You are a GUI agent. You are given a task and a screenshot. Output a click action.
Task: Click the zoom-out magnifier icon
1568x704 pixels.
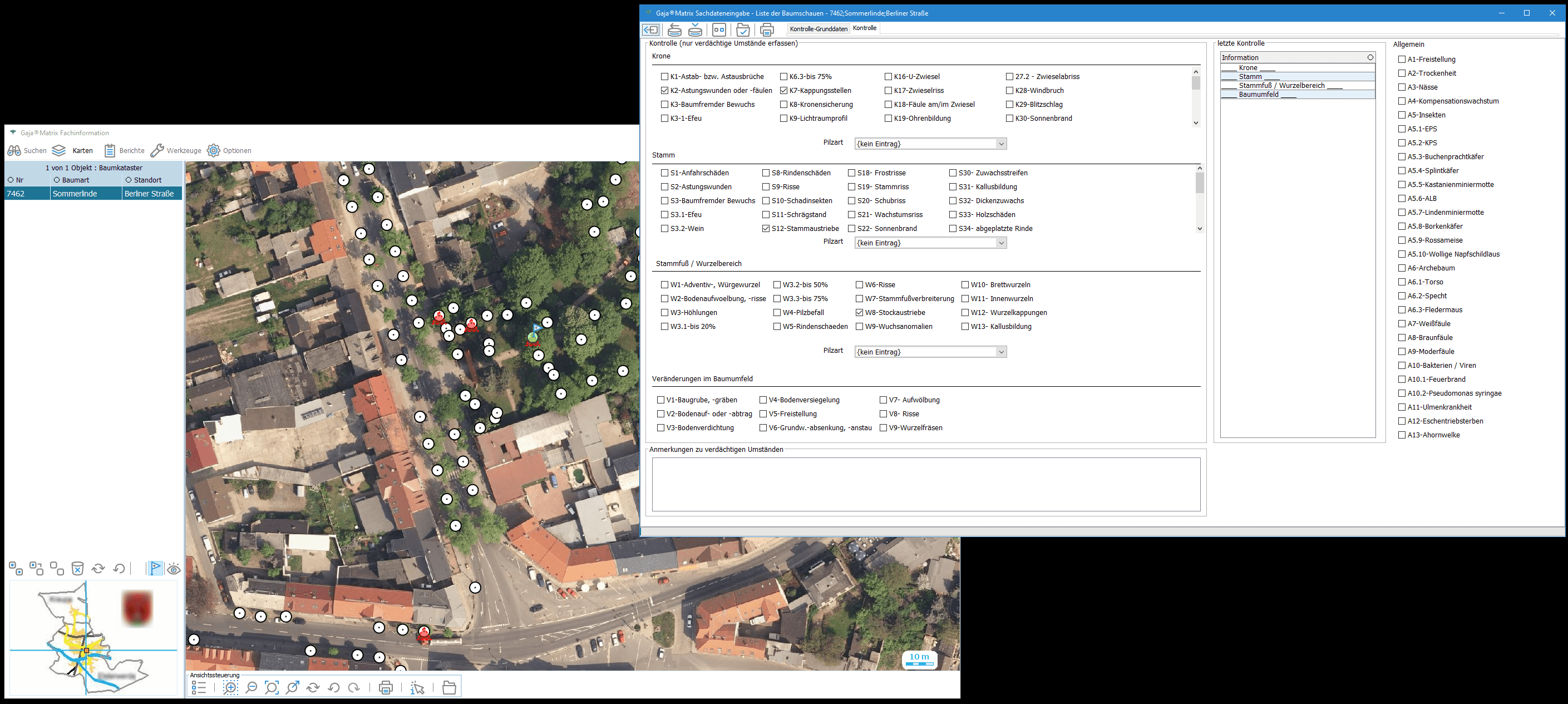[x=251, y=687]
